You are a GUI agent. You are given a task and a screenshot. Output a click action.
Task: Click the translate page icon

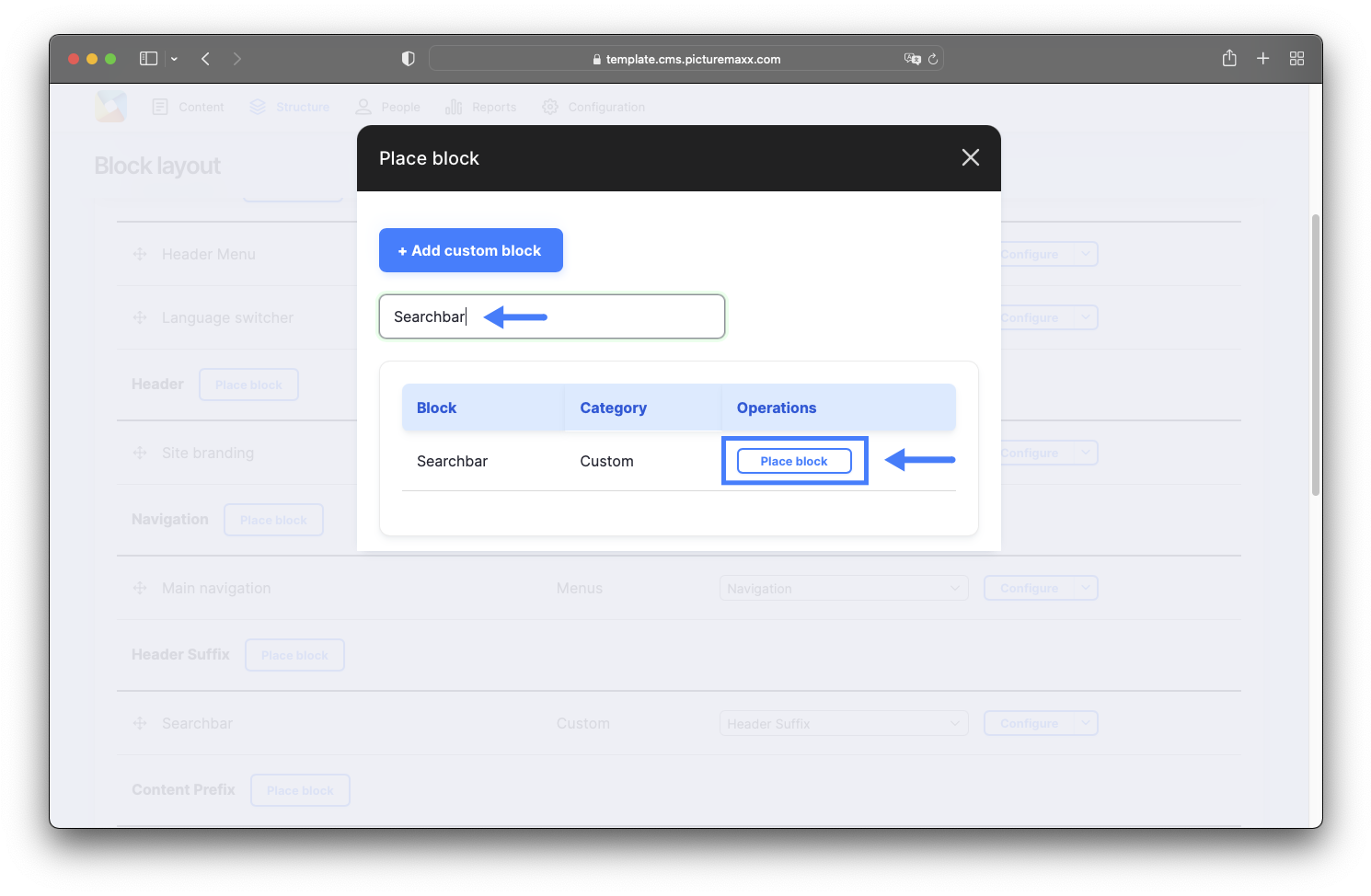coord(912,59)
